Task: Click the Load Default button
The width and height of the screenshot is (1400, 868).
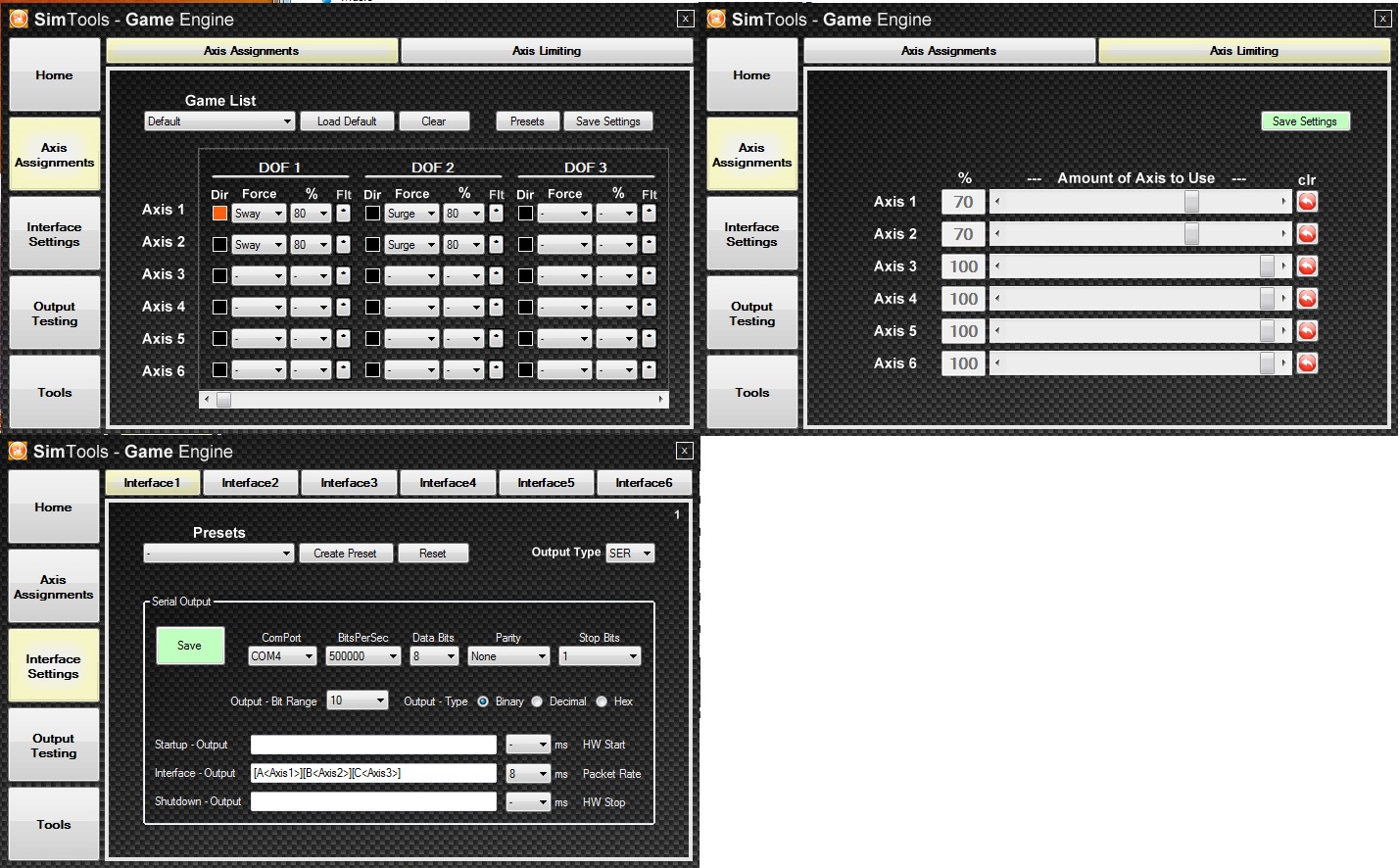Action: [x=347, y=121]
